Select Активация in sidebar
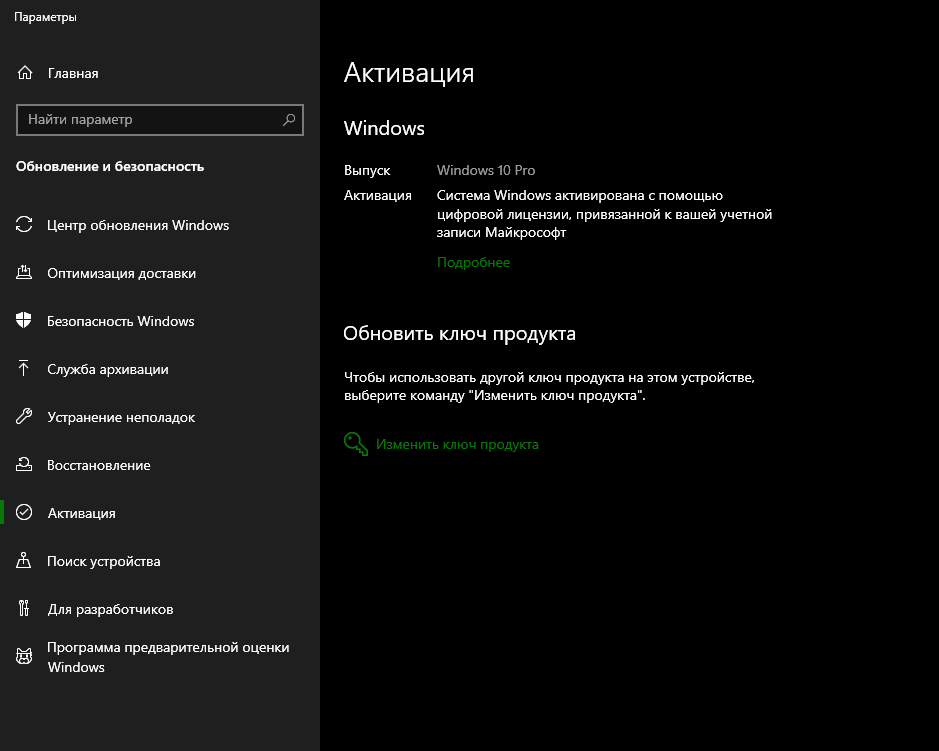Screen dimensions: 939x751 (x=81, y=513)
